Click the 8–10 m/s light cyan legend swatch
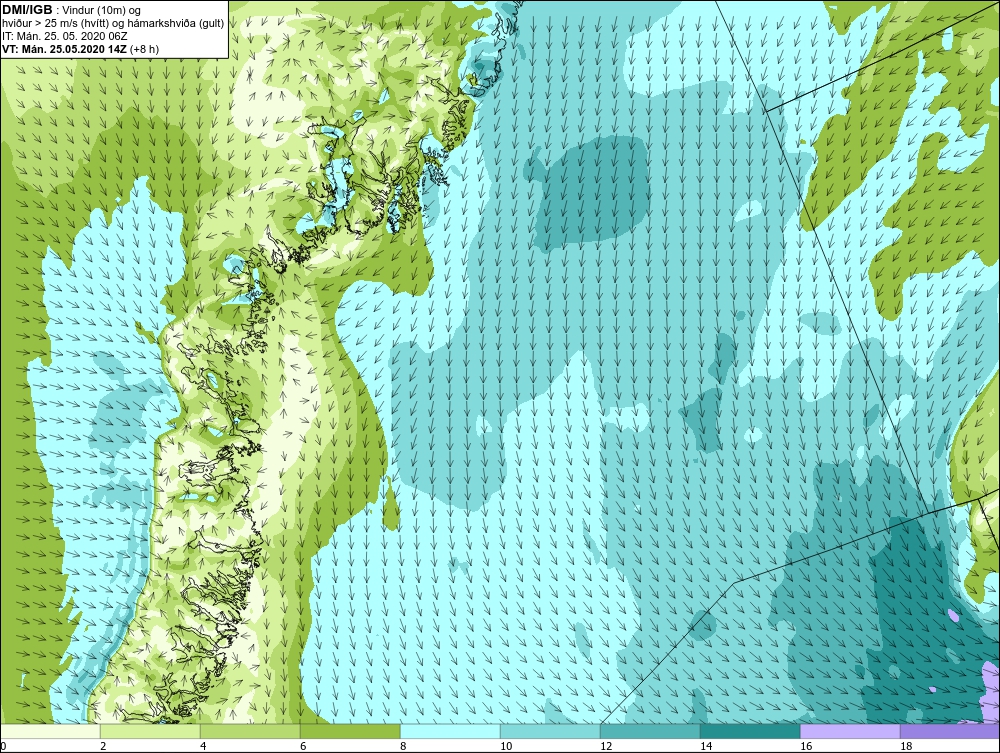The height and width of the screenshot is (753, 1000). (450, 731)
